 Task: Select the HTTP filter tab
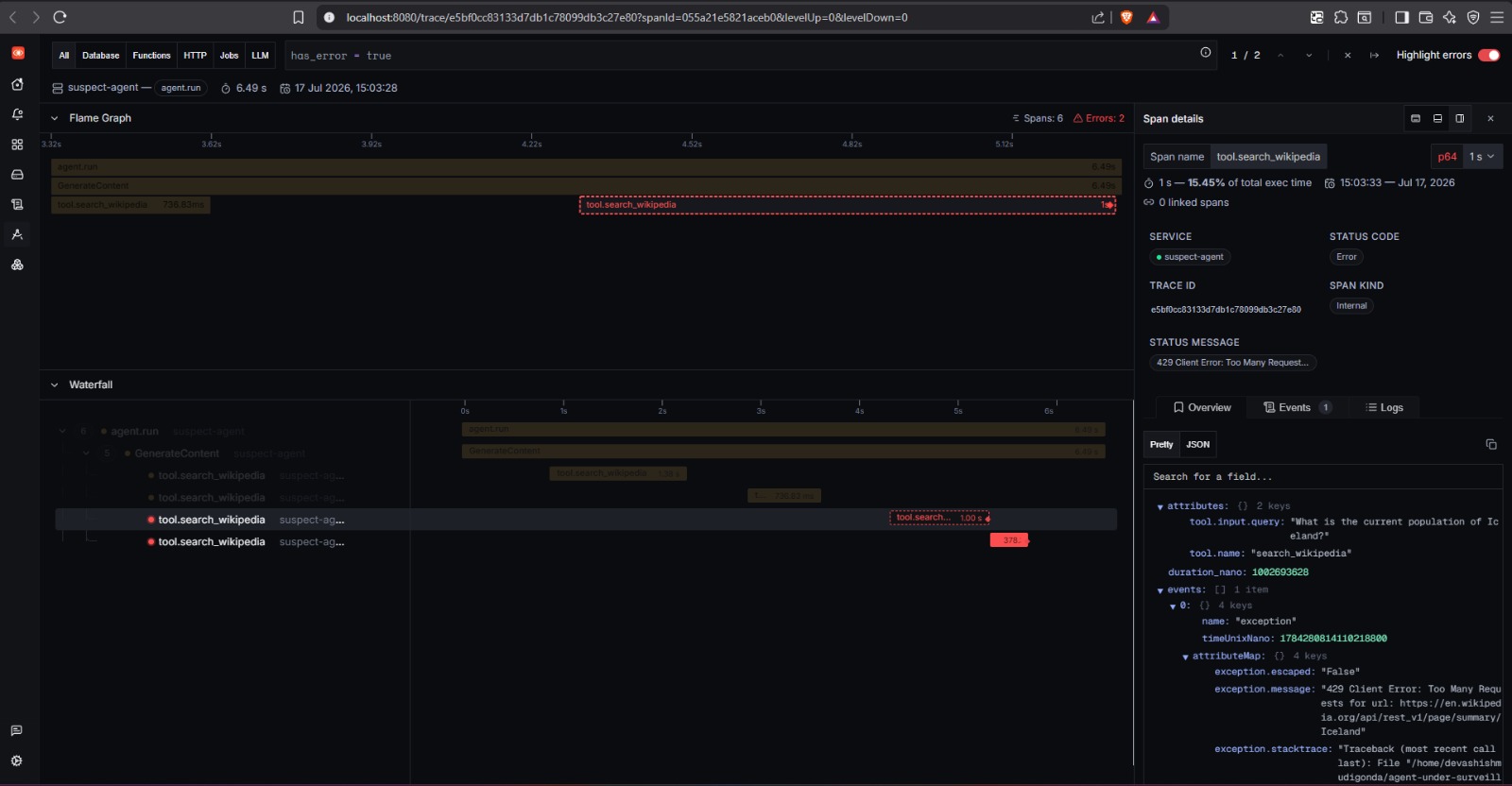click(x=196, y=56)
